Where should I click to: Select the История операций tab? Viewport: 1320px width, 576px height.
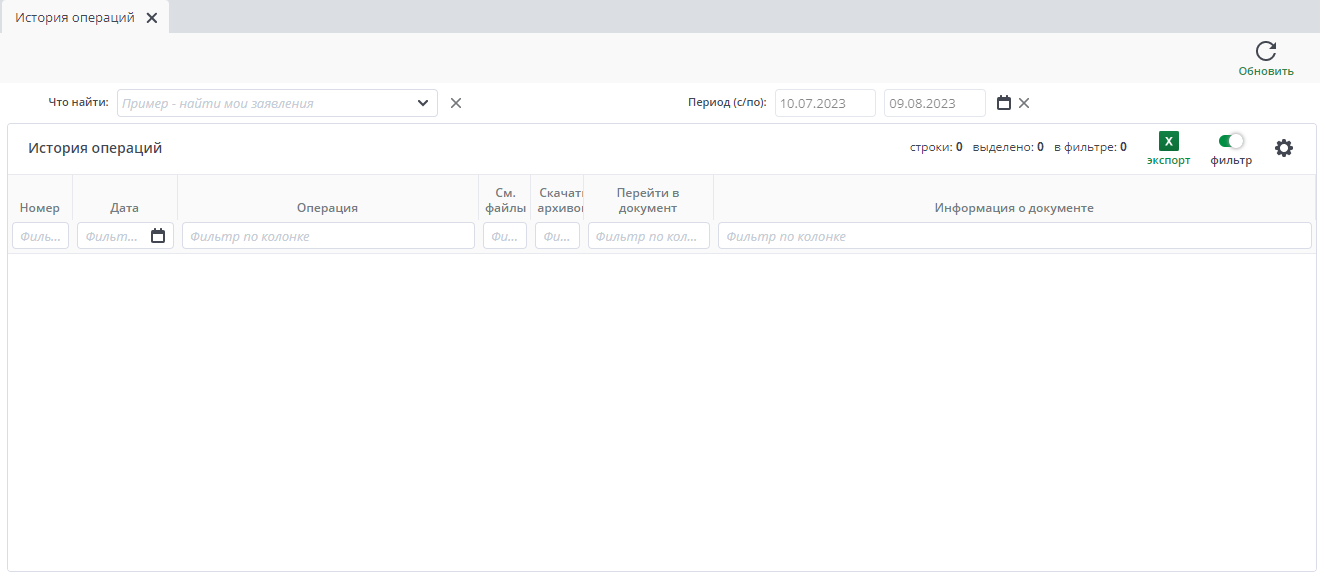(75, 18)
